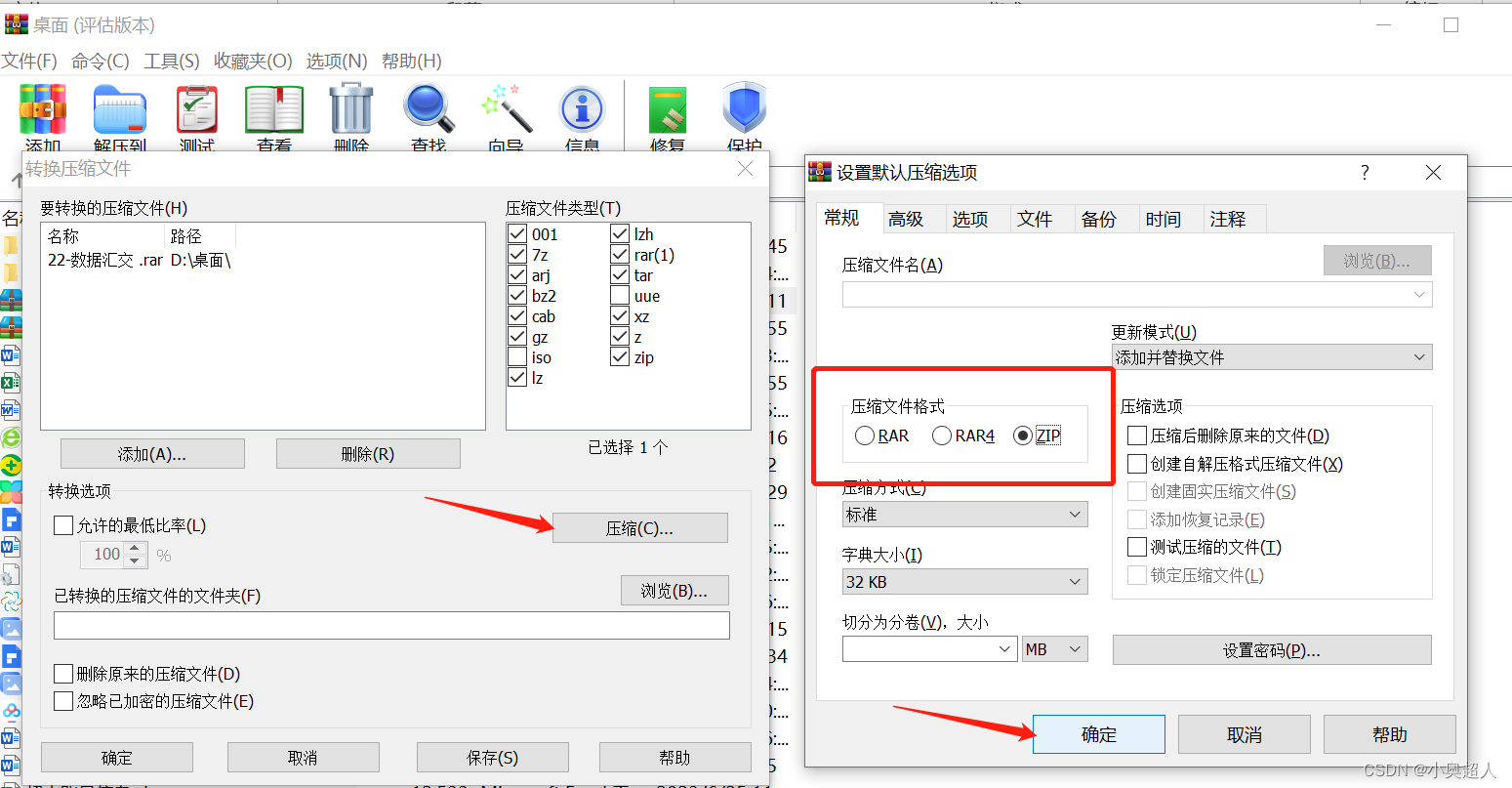The height and width of the screenshot is (788, 1512).
Task: Click the 删除(R) button
Action: 368,454
